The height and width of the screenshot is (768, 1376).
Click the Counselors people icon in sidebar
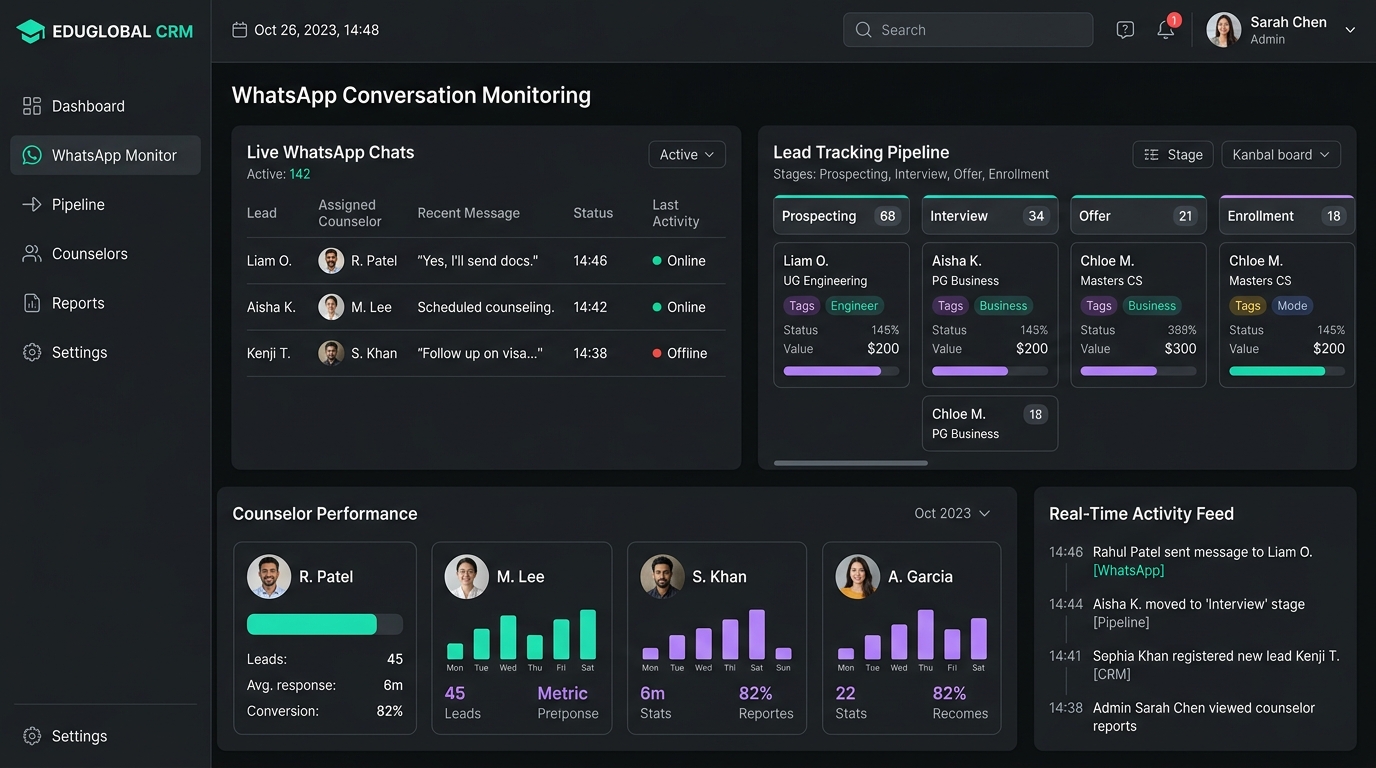(32, 253)
